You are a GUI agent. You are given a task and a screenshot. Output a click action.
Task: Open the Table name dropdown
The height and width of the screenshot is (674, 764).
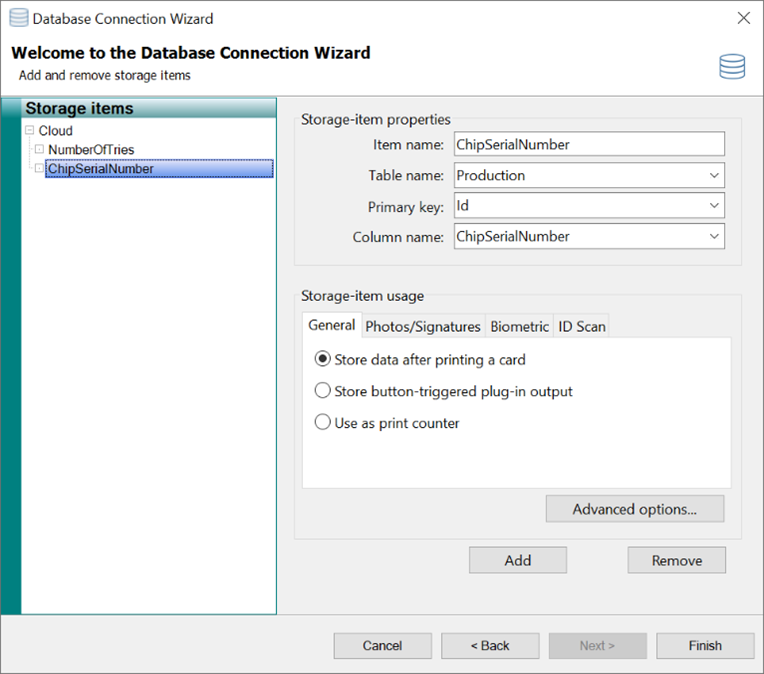click(x=714, y=176)
